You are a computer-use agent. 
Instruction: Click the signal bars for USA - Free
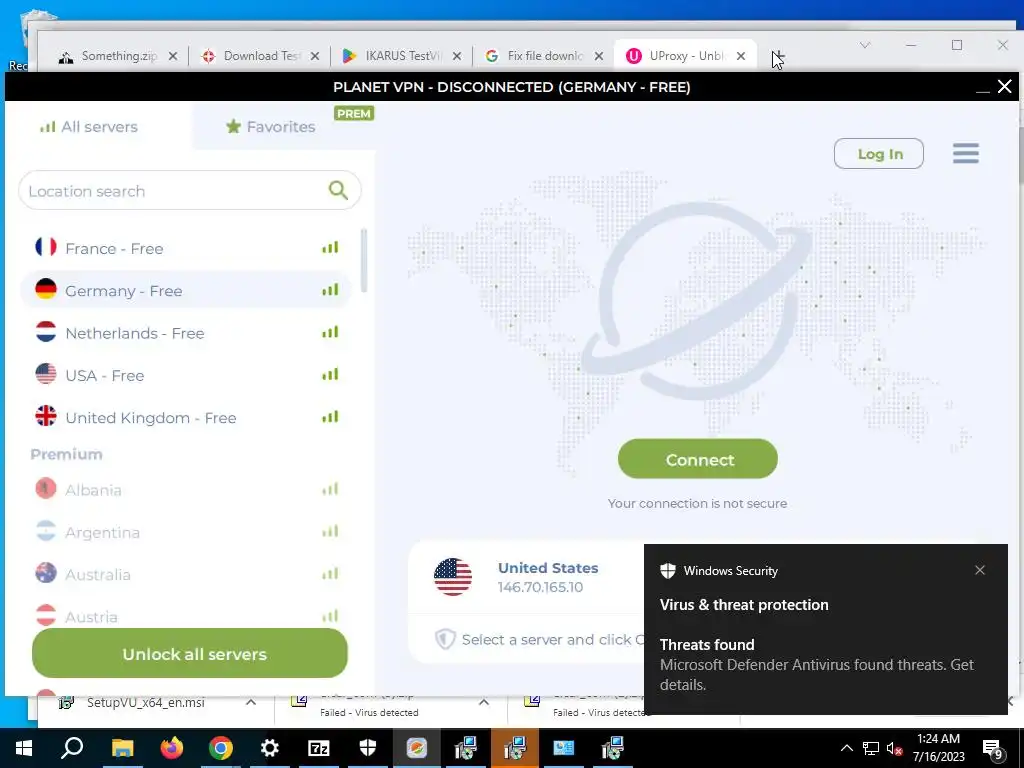330,374
